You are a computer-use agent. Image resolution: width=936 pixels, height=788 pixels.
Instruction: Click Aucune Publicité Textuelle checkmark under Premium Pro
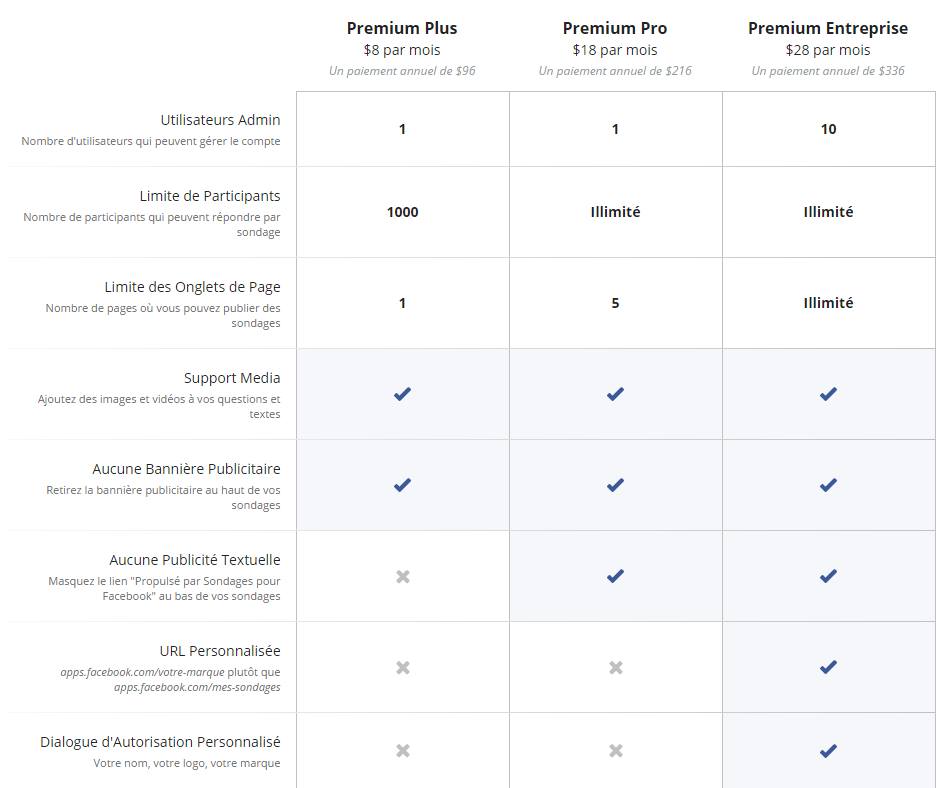click(x=615, y=576)
